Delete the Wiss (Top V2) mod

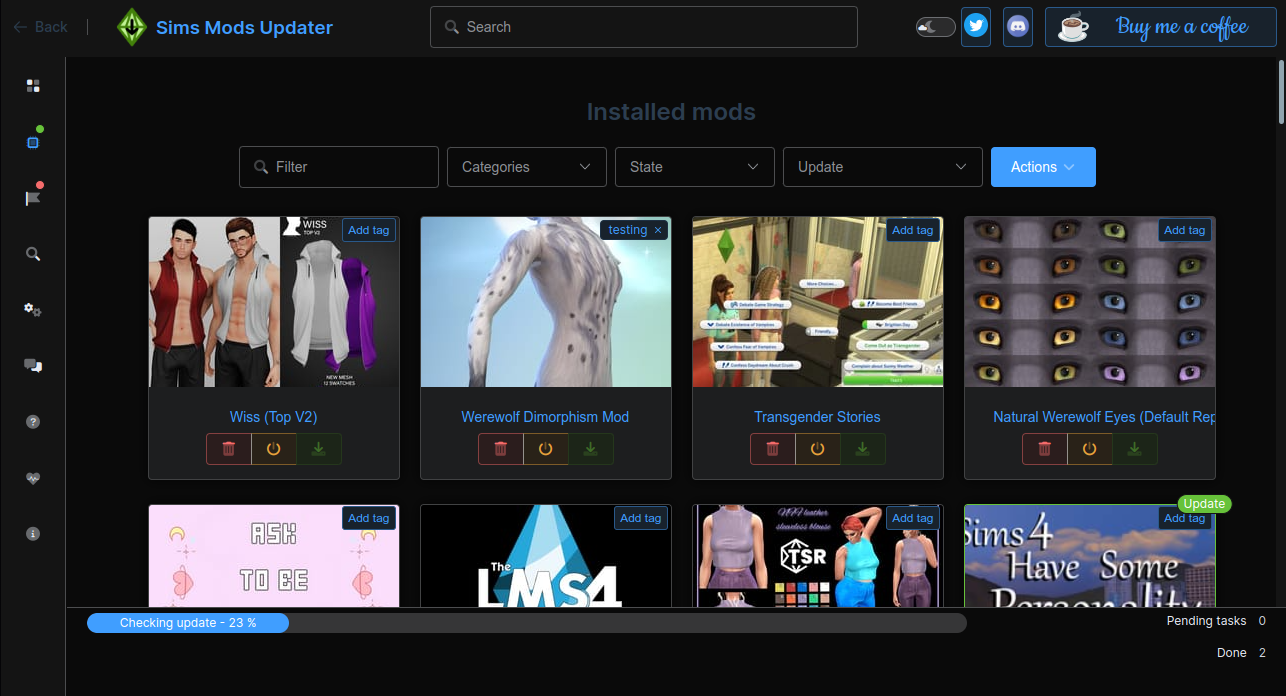pyautogui.click(x=229, y=449)
